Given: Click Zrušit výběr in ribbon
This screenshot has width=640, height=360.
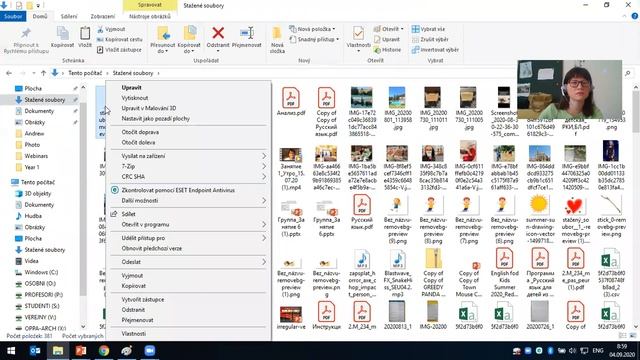Looking at the screenshot, I should tap(430, 40).
